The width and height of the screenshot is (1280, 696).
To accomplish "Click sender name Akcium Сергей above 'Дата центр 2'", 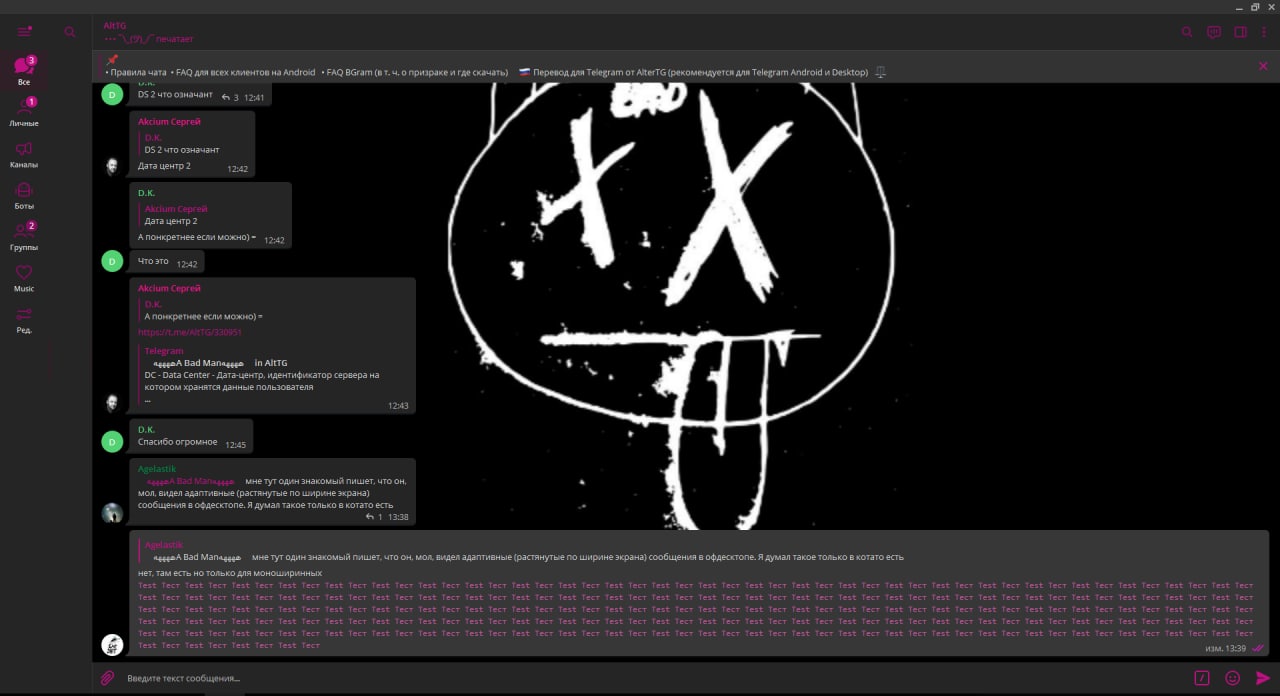I will 169,121.
